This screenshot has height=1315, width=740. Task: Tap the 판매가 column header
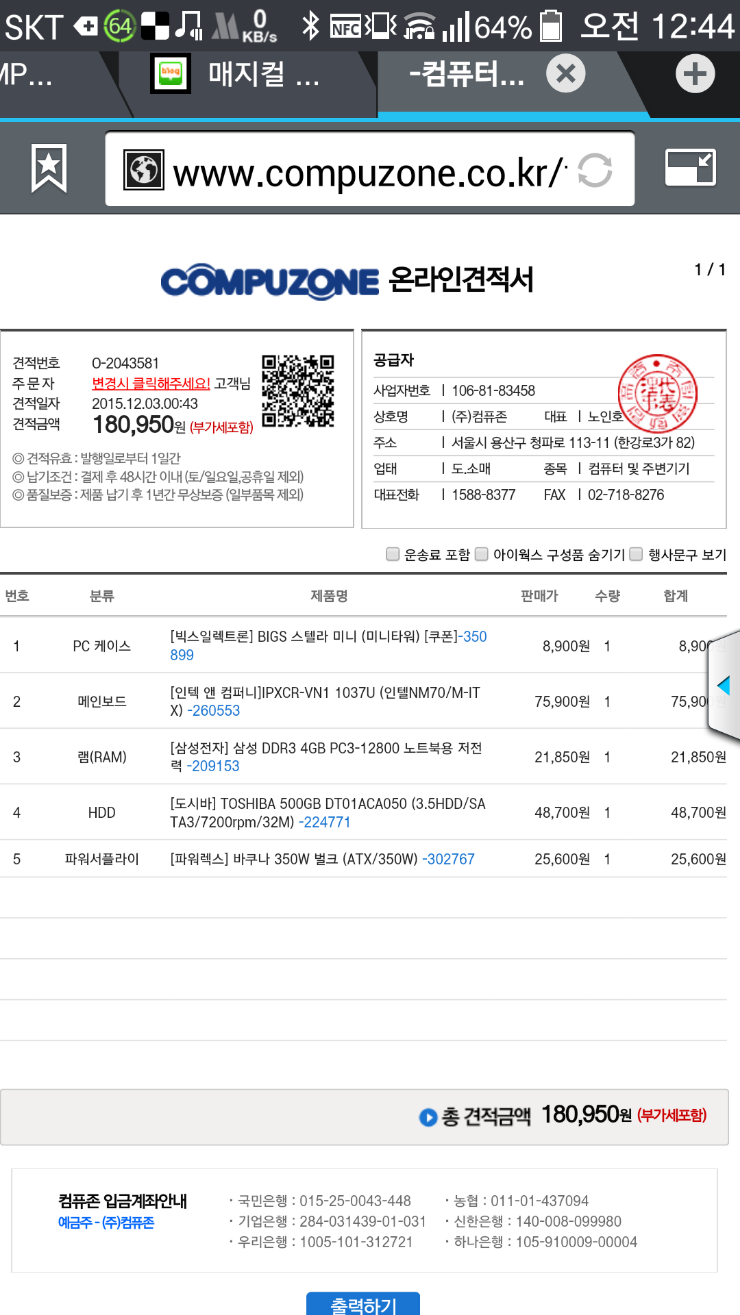click(539, 596)
